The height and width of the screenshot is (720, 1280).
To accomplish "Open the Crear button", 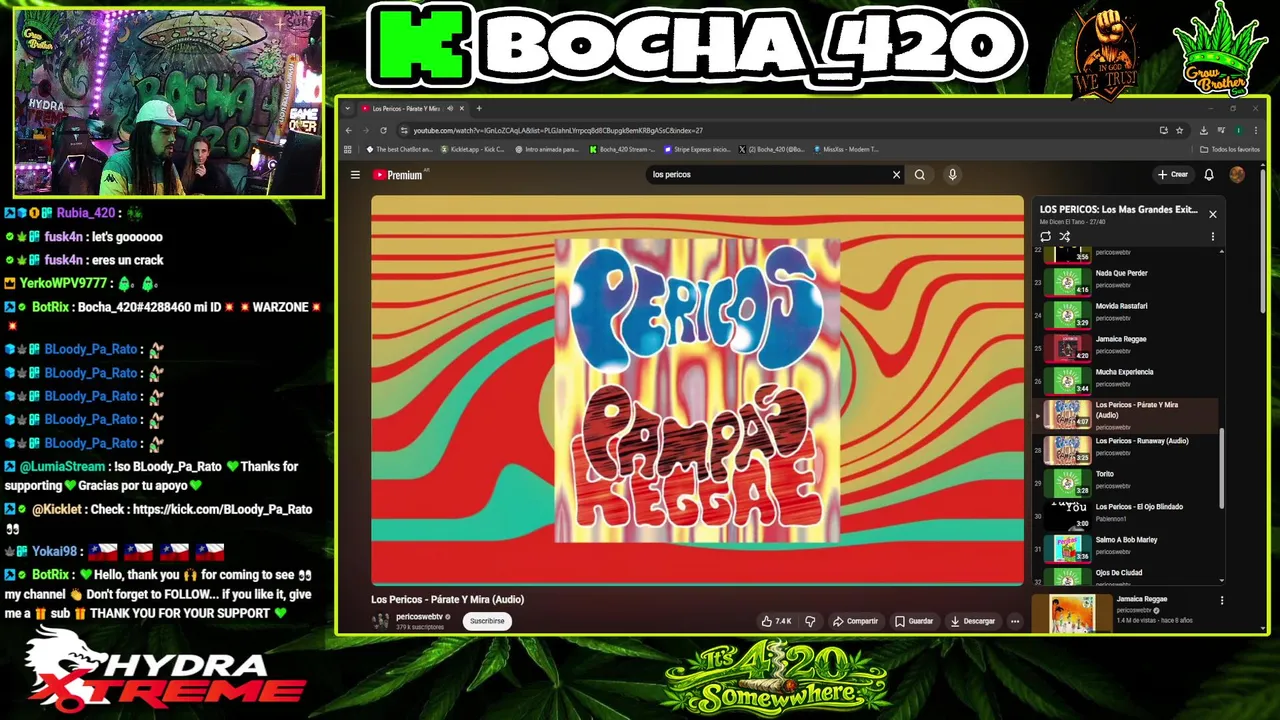I will pyautogui.click(x=1173, y=175).
